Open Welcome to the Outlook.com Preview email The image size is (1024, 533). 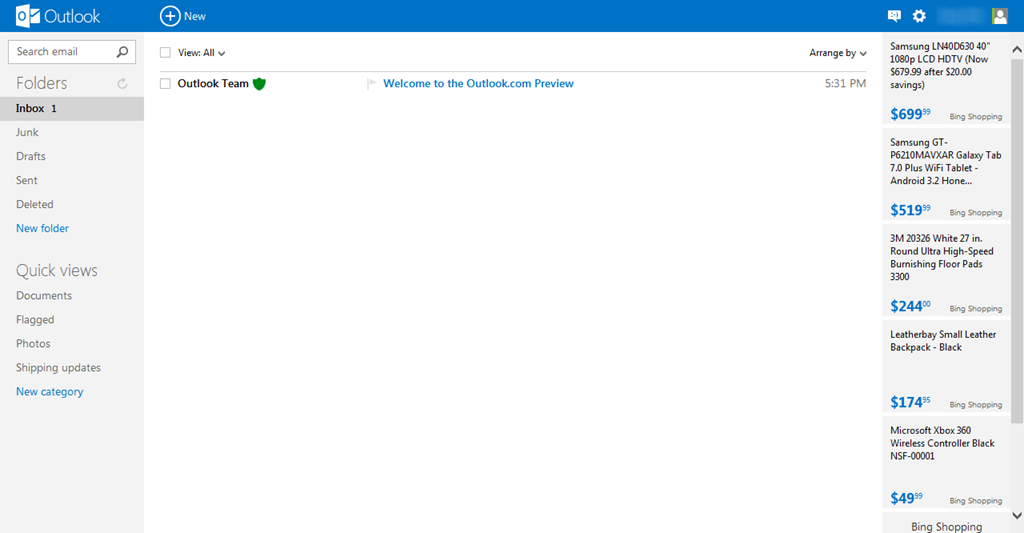(x=478, y=84)
